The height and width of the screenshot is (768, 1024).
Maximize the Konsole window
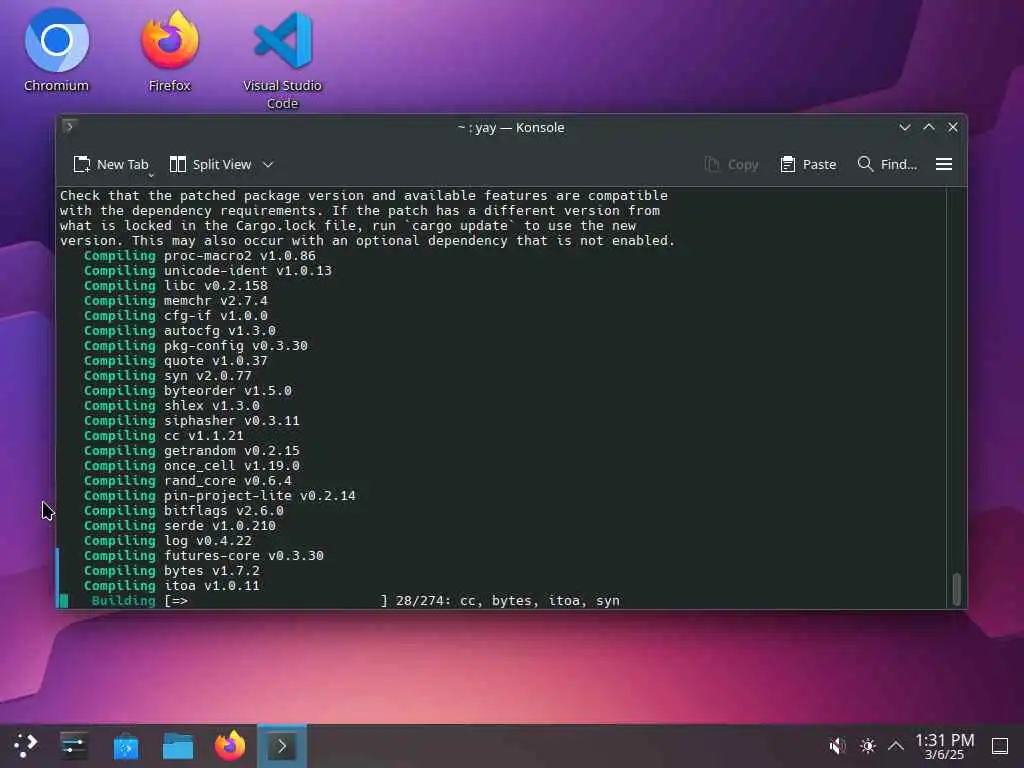coord(929,127)
